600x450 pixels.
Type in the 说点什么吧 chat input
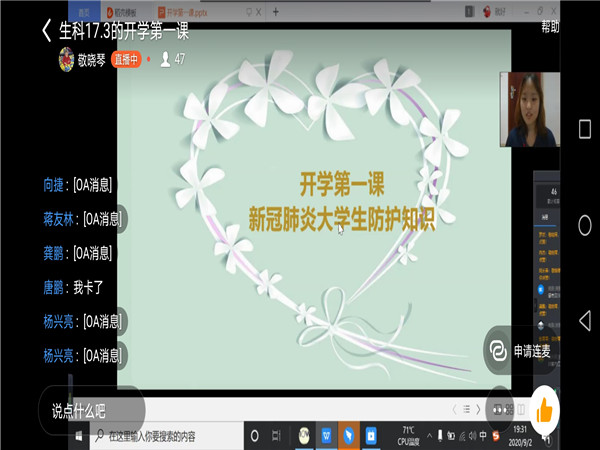pyautogui.click(x=90, y=410)
